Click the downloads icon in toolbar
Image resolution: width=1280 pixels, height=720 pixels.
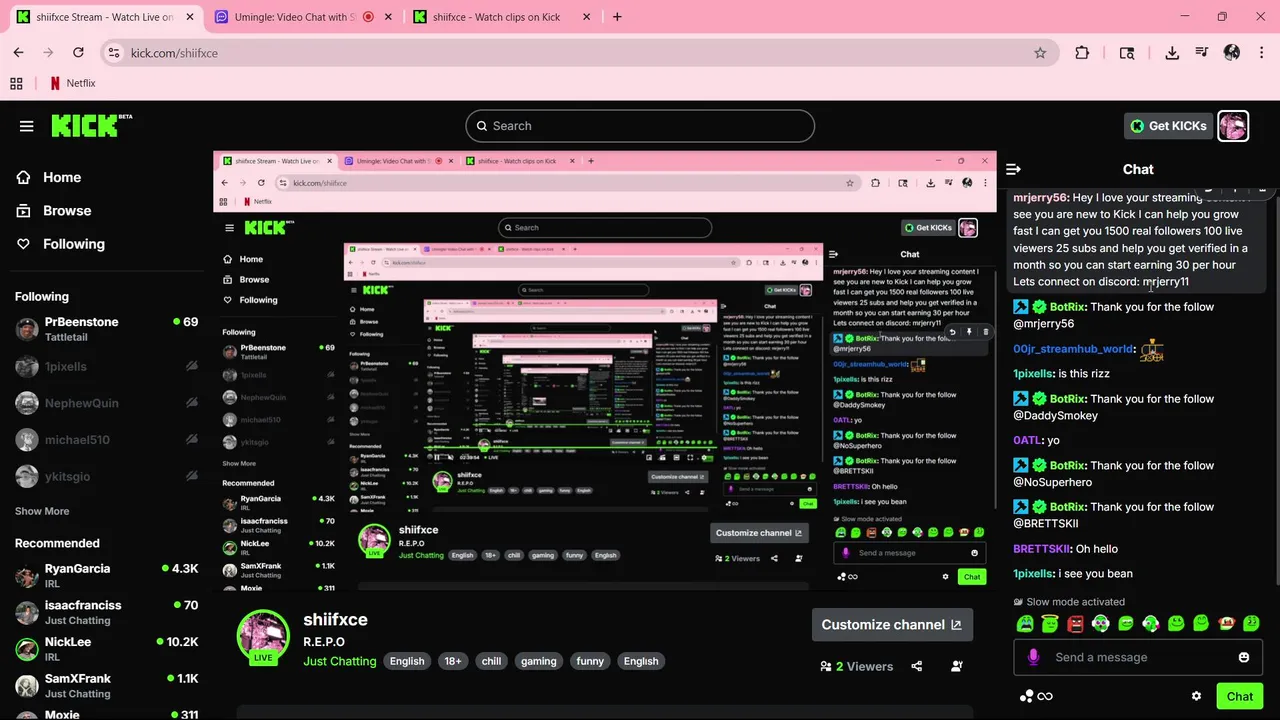[x=1172, y=53]
